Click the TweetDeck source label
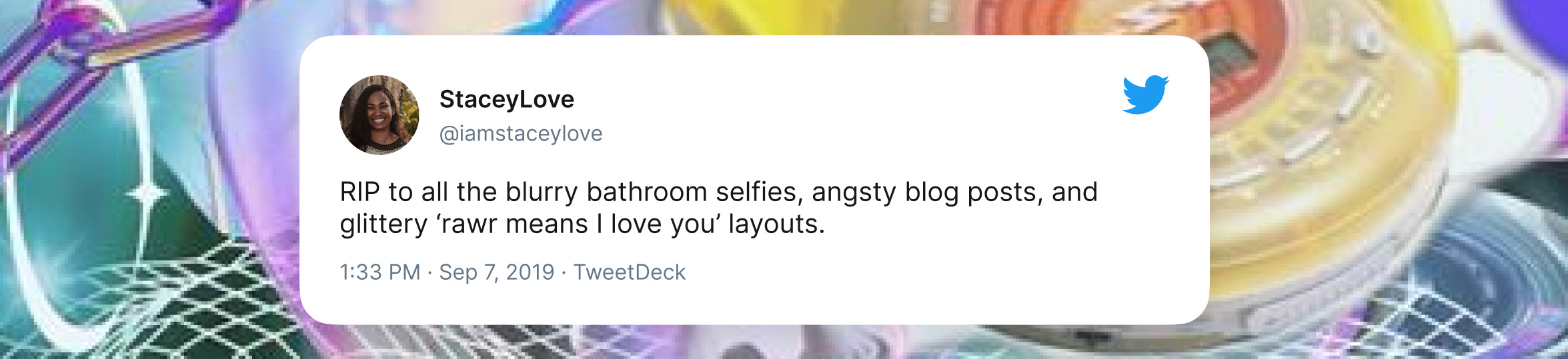This screenshot has height=359, width=1568. point(630,272)
